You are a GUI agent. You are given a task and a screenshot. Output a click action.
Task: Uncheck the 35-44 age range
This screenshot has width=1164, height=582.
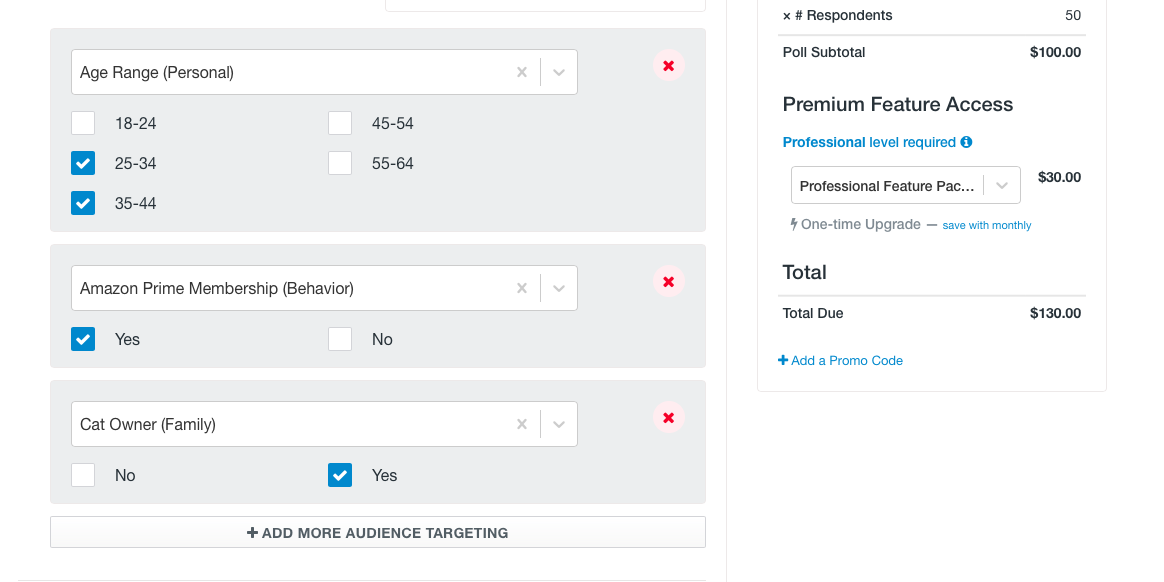(x=83, y=203)
